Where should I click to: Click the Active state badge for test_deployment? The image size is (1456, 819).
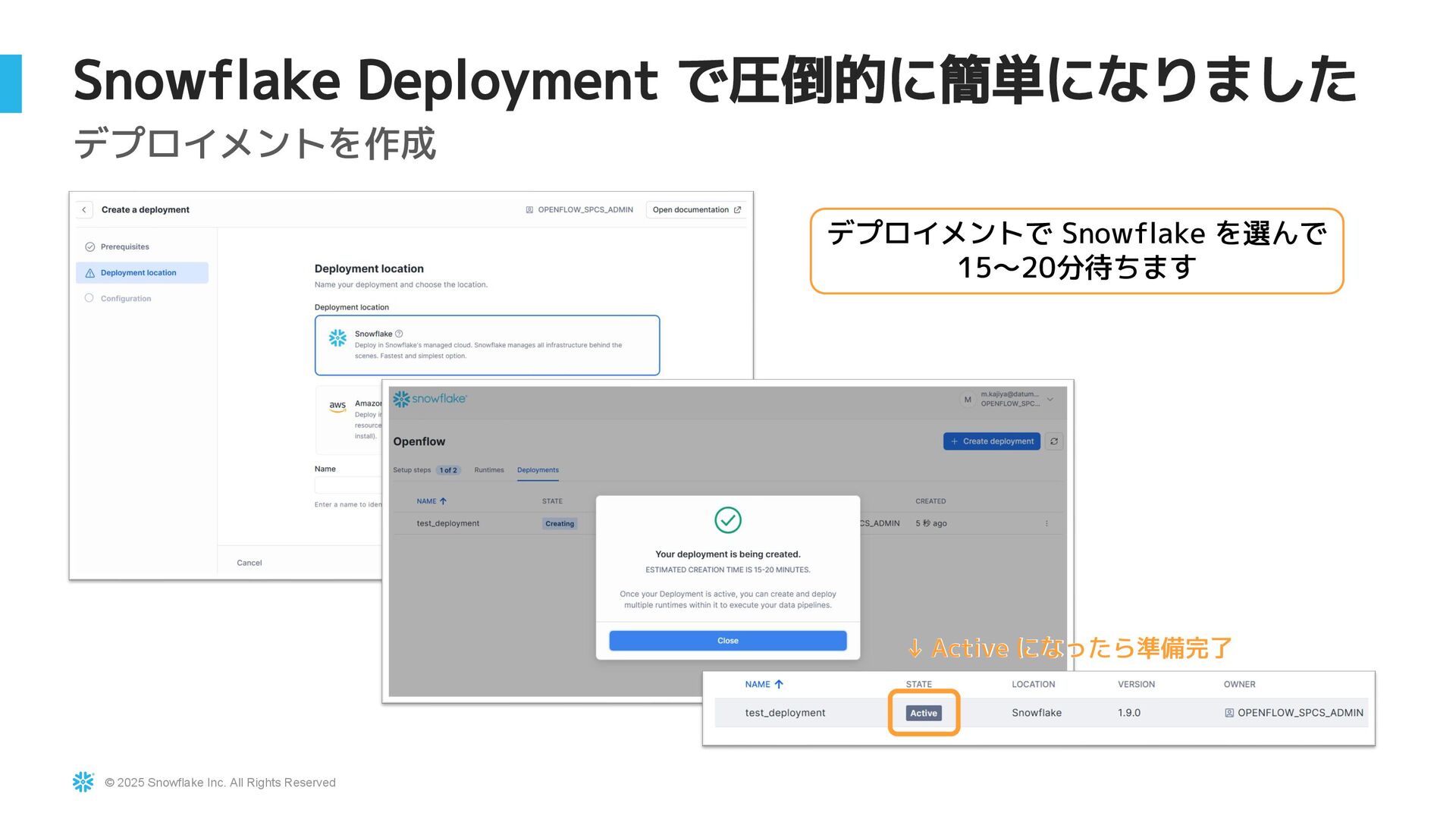(923, 713)
